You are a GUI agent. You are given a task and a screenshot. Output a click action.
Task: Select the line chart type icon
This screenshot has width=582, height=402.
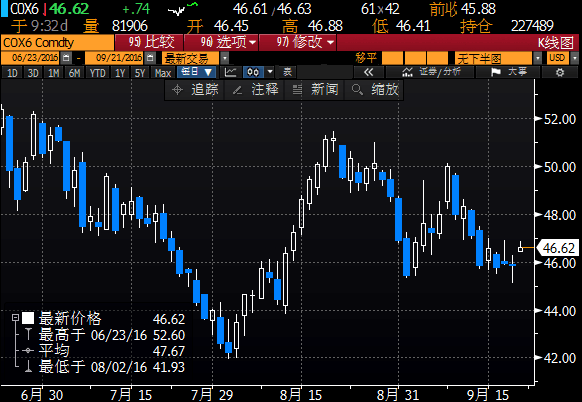[230, 72]
